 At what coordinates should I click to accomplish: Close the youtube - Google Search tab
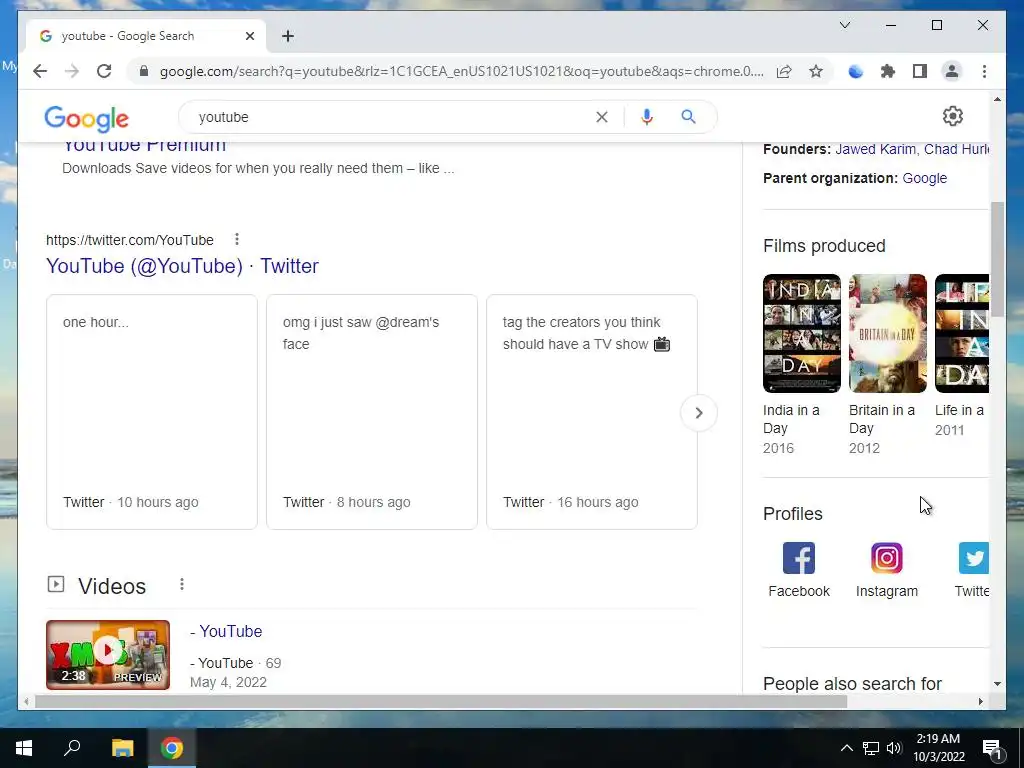pos(249,36)
